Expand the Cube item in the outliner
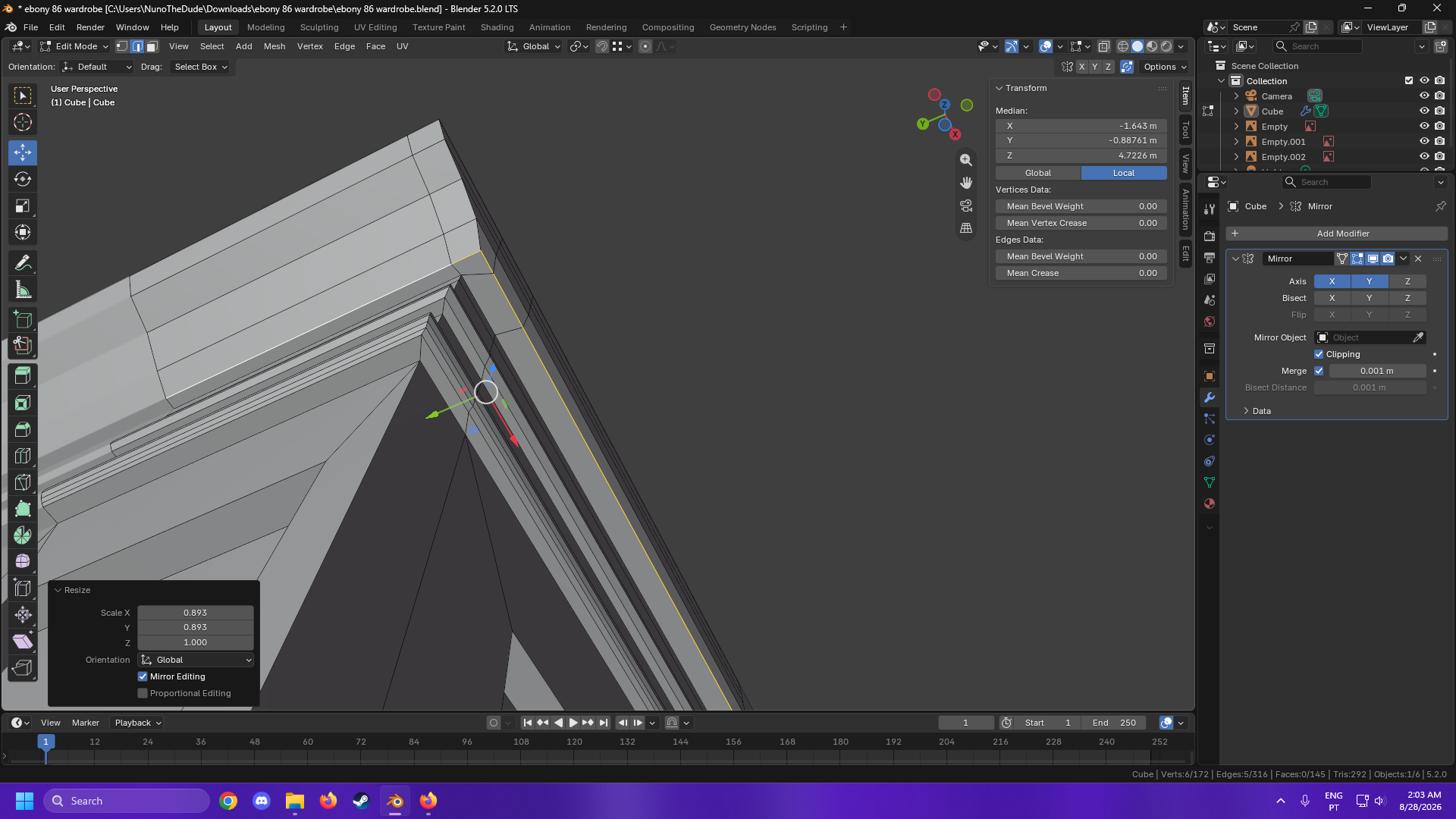 coord(1236,111)
